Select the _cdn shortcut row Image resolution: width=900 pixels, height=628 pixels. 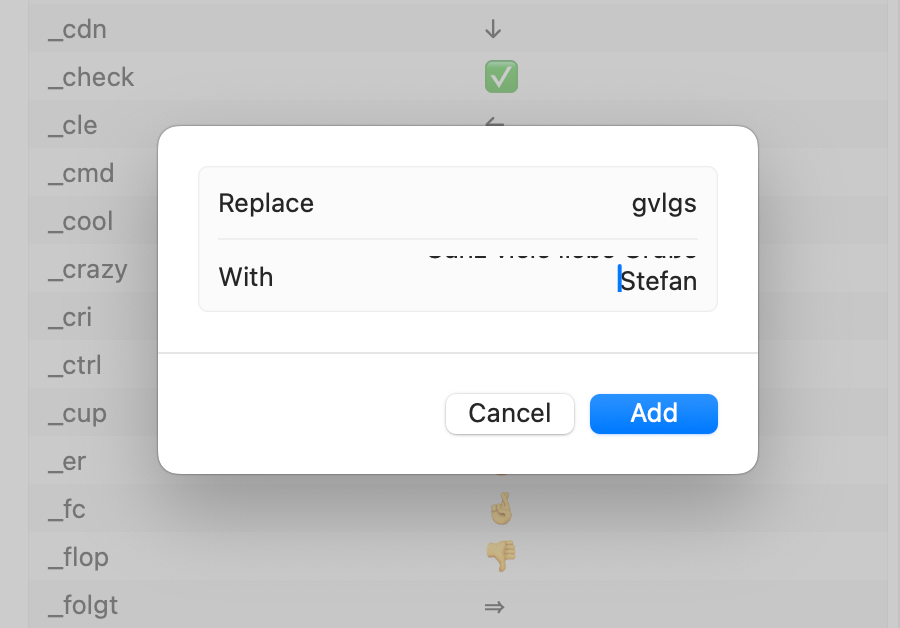pyautogui.click(x=457, y=29)
